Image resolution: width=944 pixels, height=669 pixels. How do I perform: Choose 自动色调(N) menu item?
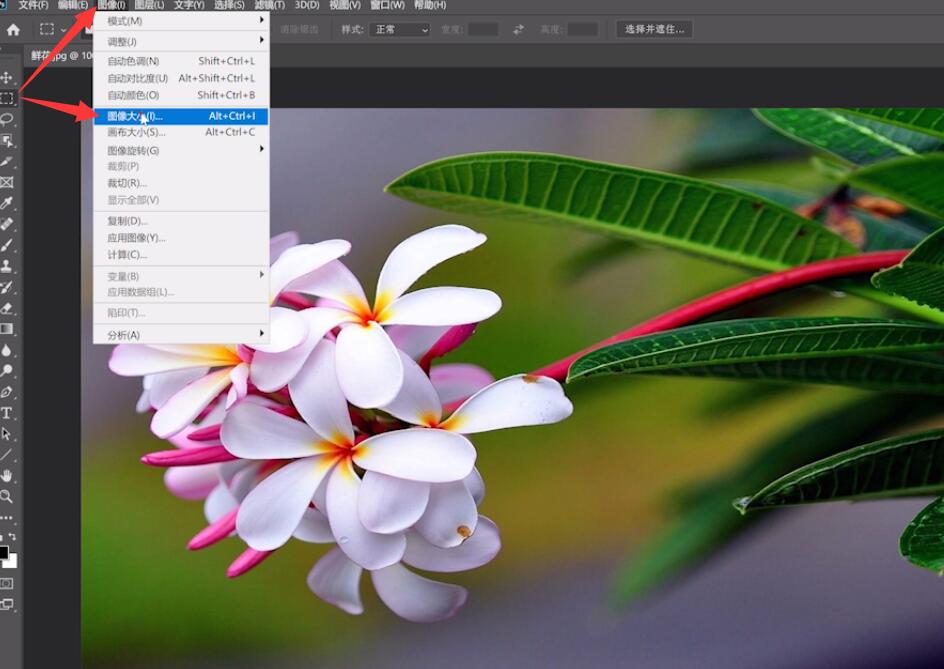coord(181,61)
